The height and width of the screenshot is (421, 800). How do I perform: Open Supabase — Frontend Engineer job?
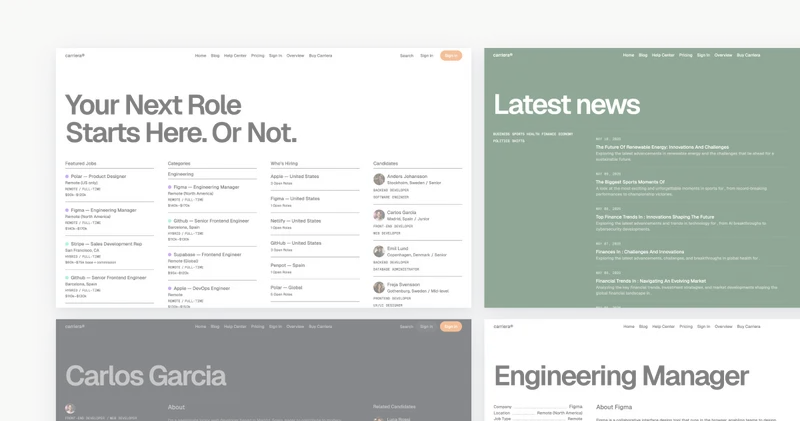[x=207, y=255]
